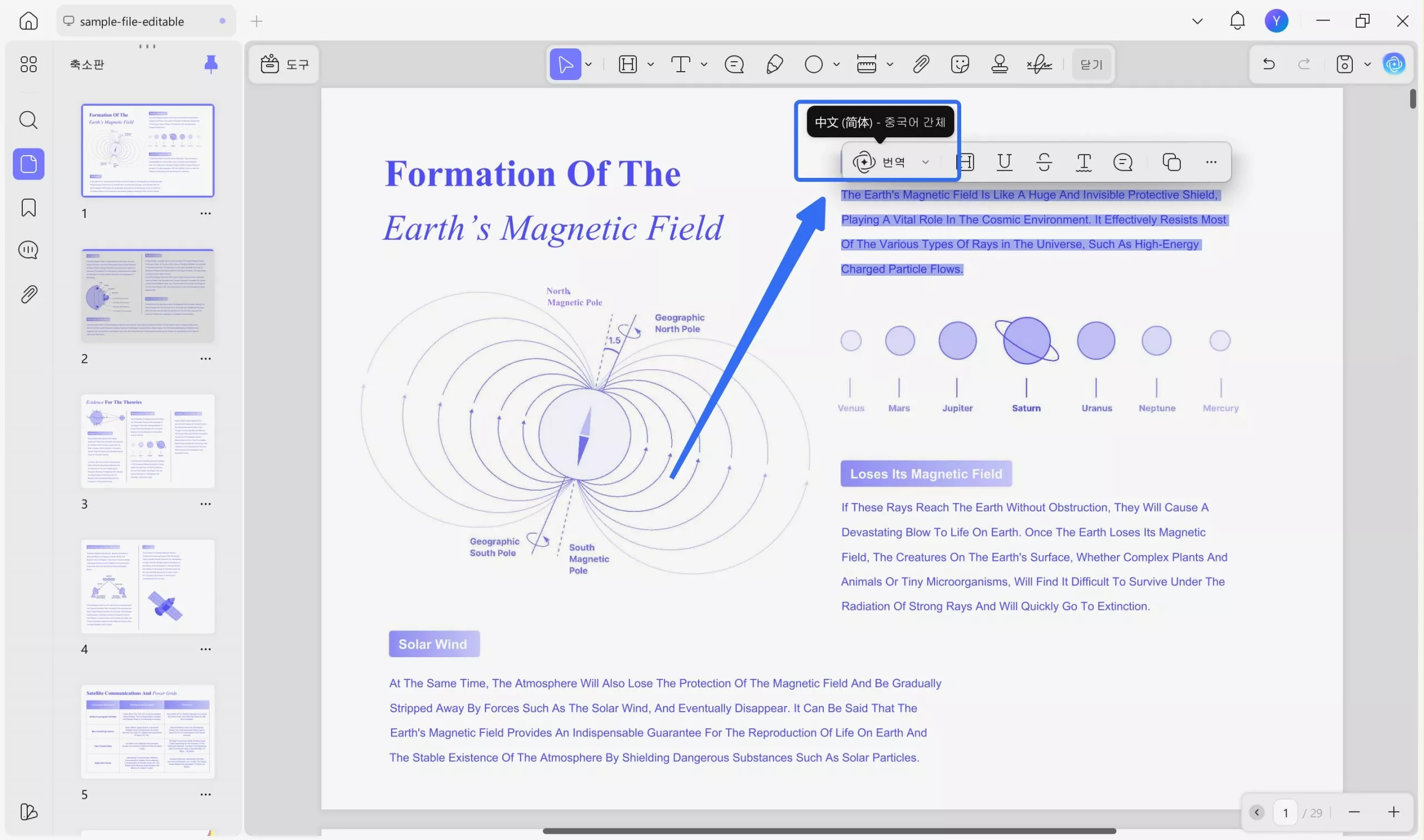
Task: Underline the selected text
Action: 1005,162
